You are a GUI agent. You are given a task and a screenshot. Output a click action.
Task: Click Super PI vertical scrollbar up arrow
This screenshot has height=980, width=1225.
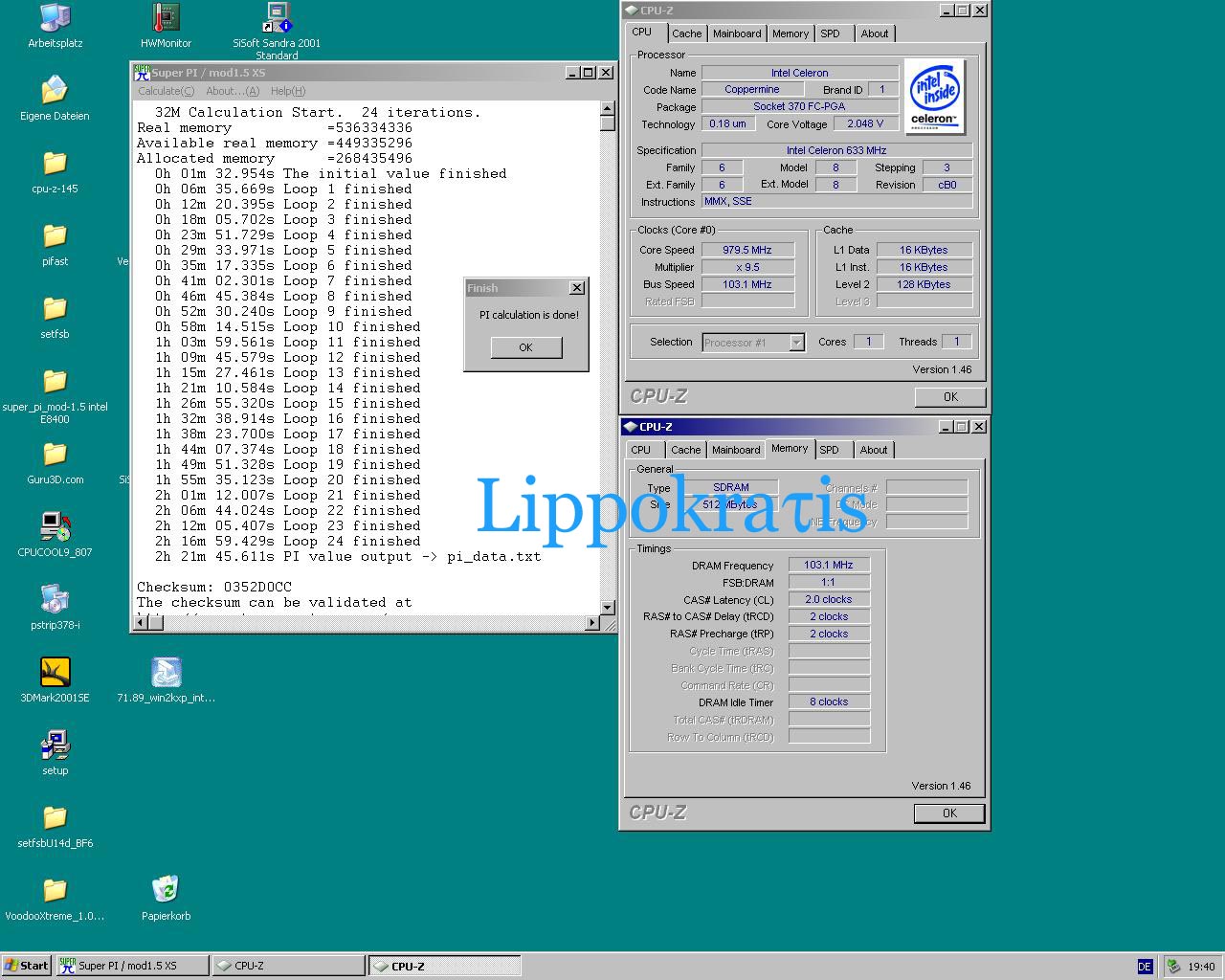(607, 107)
